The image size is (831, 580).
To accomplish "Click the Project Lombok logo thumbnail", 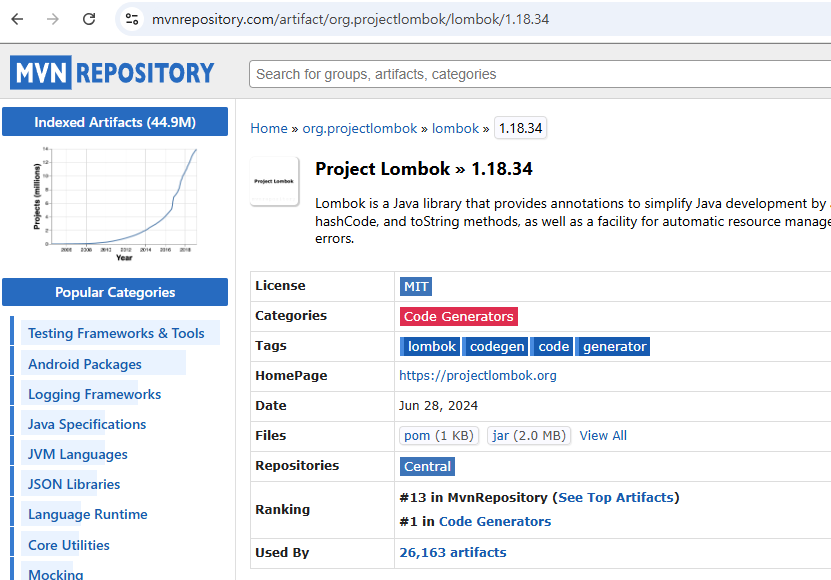I will point(274,181).
